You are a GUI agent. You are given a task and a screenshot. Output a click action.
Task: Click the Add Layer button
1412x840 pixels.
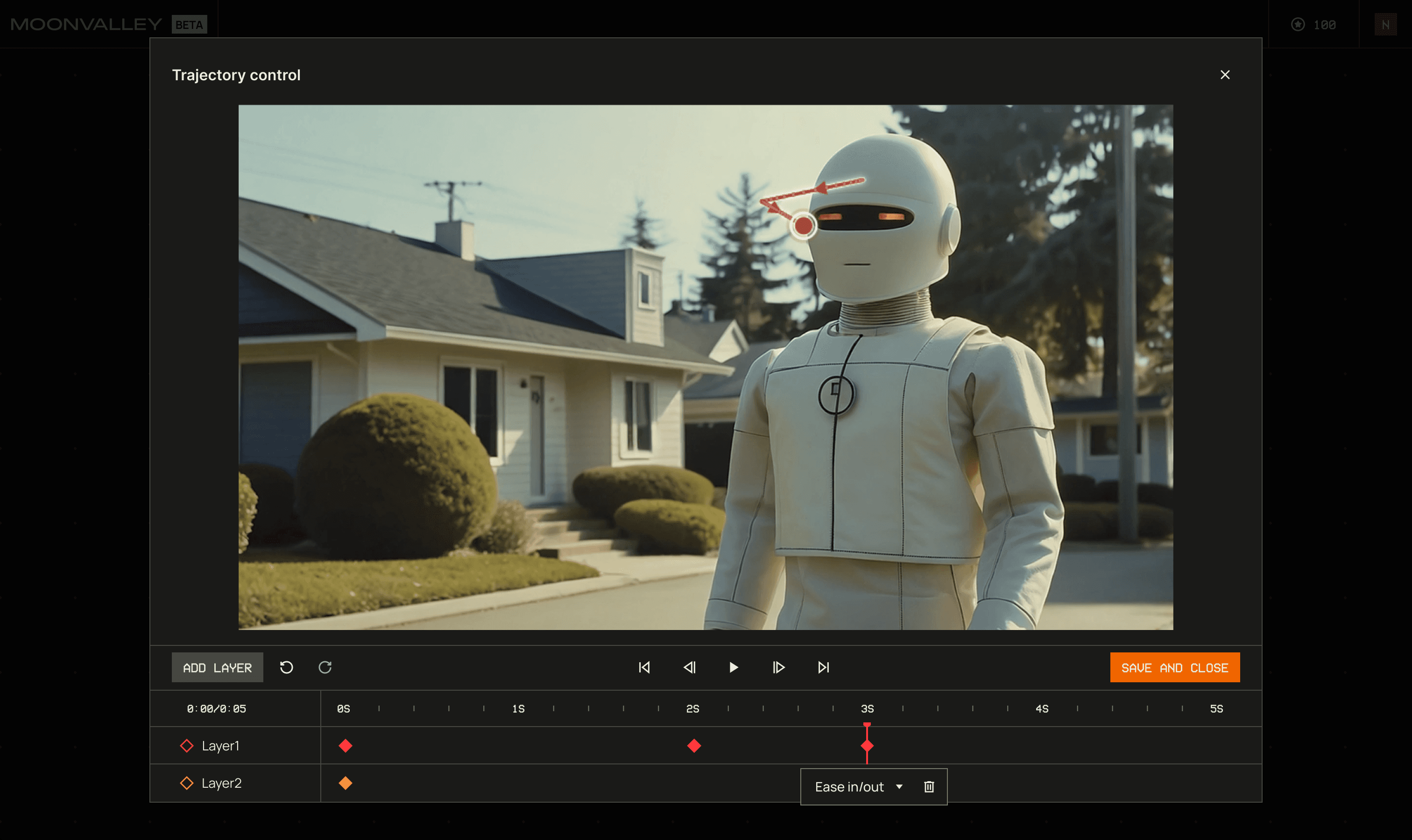pyautogui.click(x=217, y=667)
